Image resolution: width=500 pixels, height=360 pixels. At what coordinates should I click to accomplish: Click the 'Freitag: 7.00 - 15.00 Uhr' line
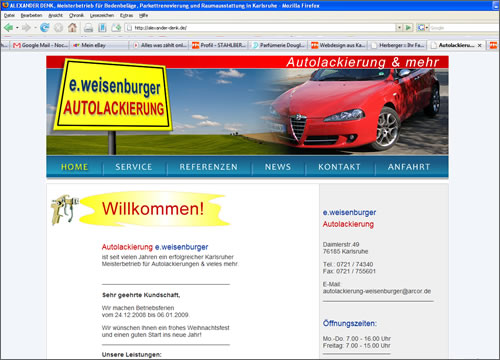pos(356,346)
